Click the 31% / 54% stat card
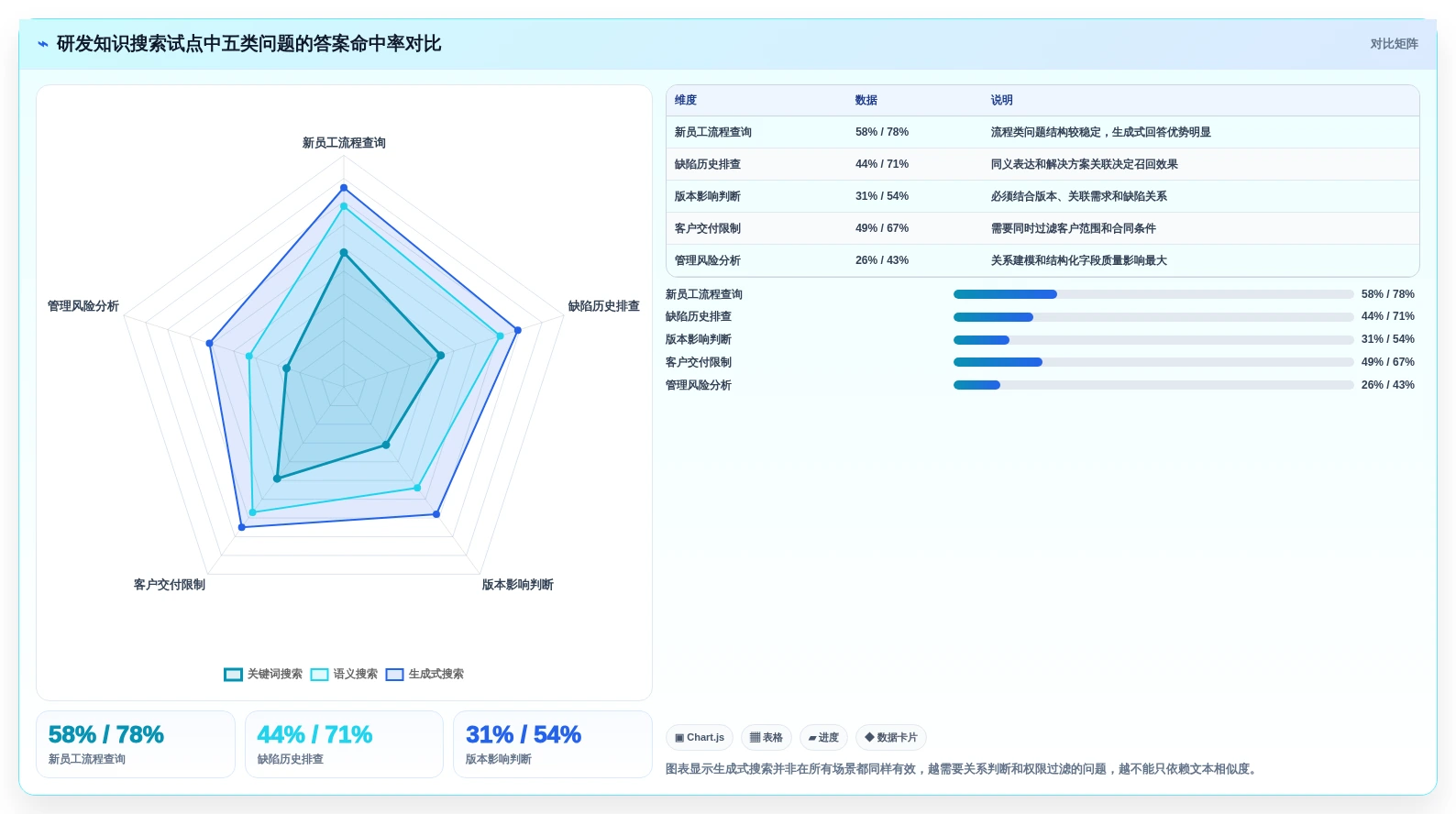Viewport: 1456px width, 814px height. 553,744
